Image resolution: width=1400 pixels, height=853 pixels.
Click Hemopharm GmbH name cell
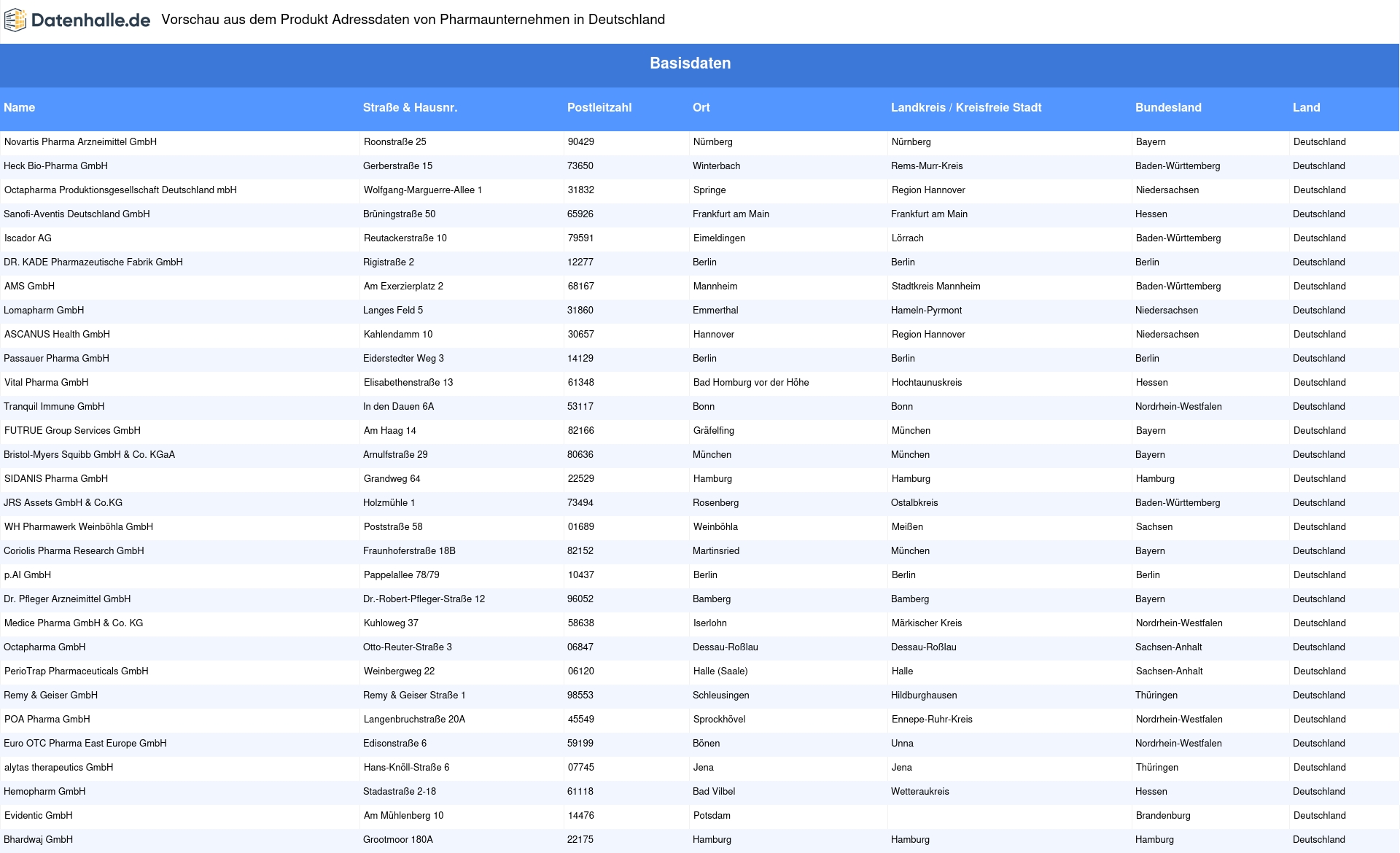(44, 792)
